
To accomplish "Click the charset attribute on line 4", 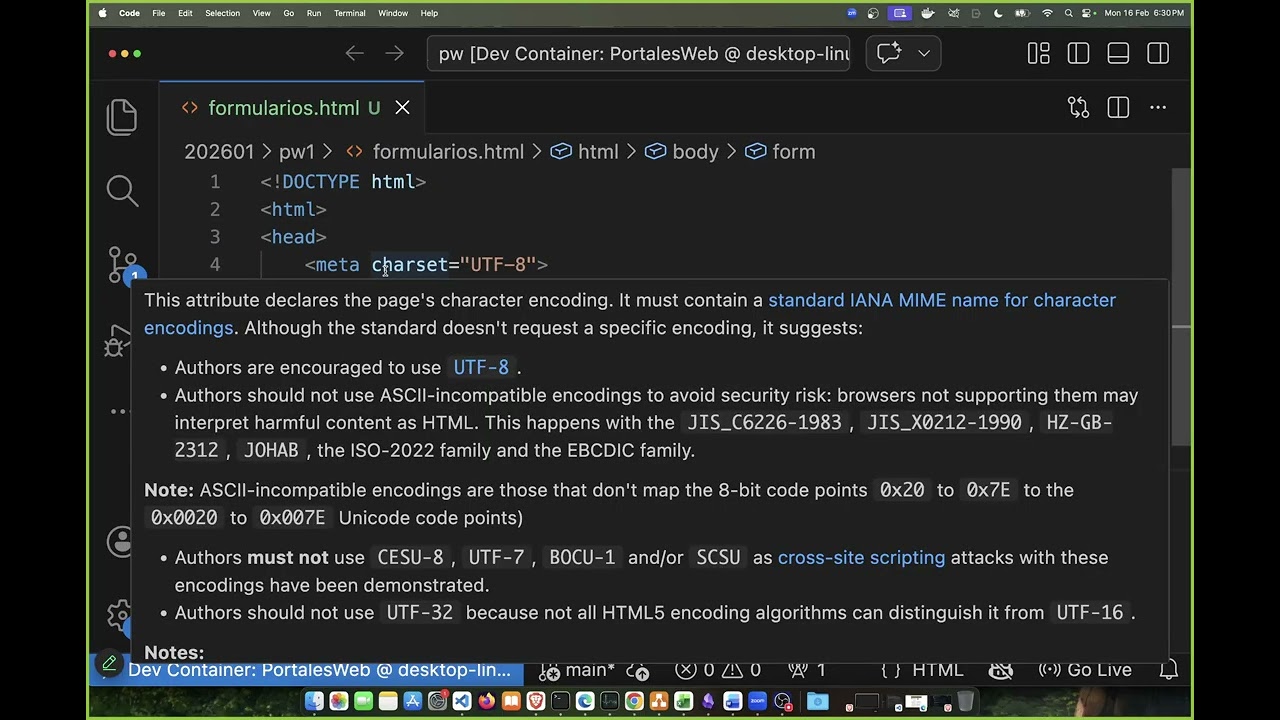I will 410,265.
